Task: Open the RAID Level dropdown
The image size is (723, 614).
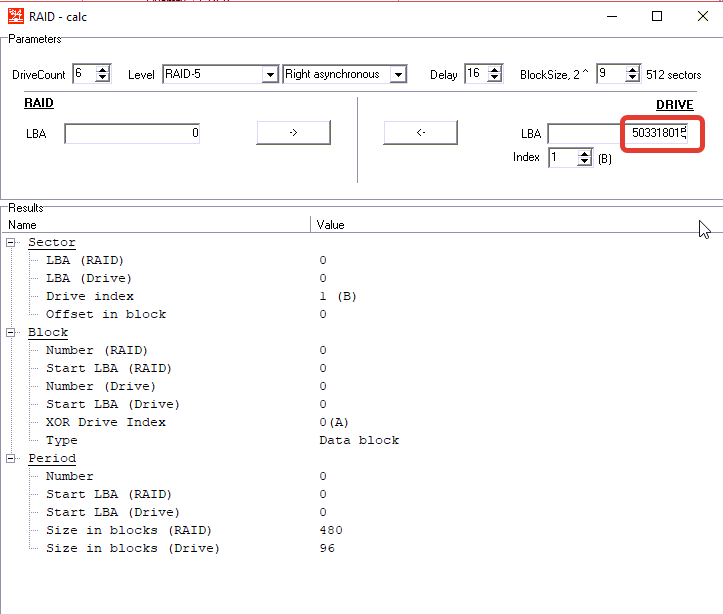Action: click(269, 74)
